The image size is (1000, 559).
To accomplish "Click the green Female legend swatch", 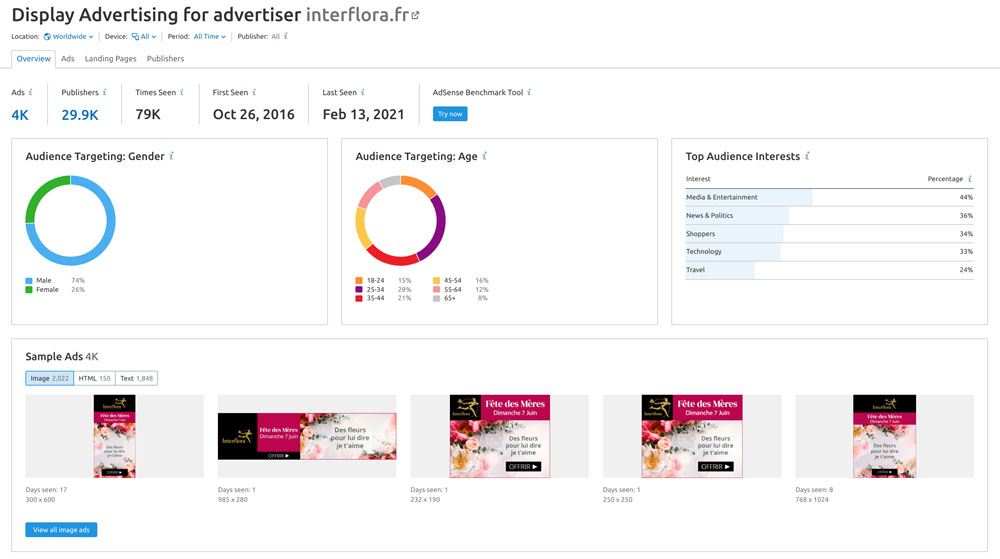I will 29,289.
